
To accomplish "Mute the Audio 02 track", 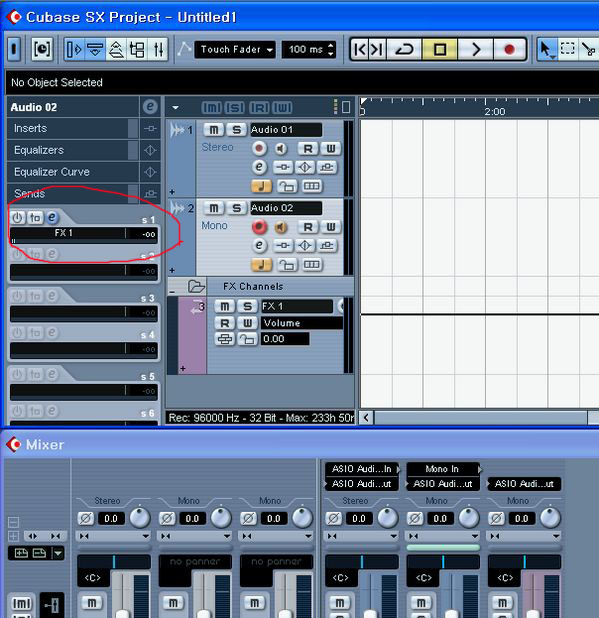I will pyautogui.click(x=214, y=208).
